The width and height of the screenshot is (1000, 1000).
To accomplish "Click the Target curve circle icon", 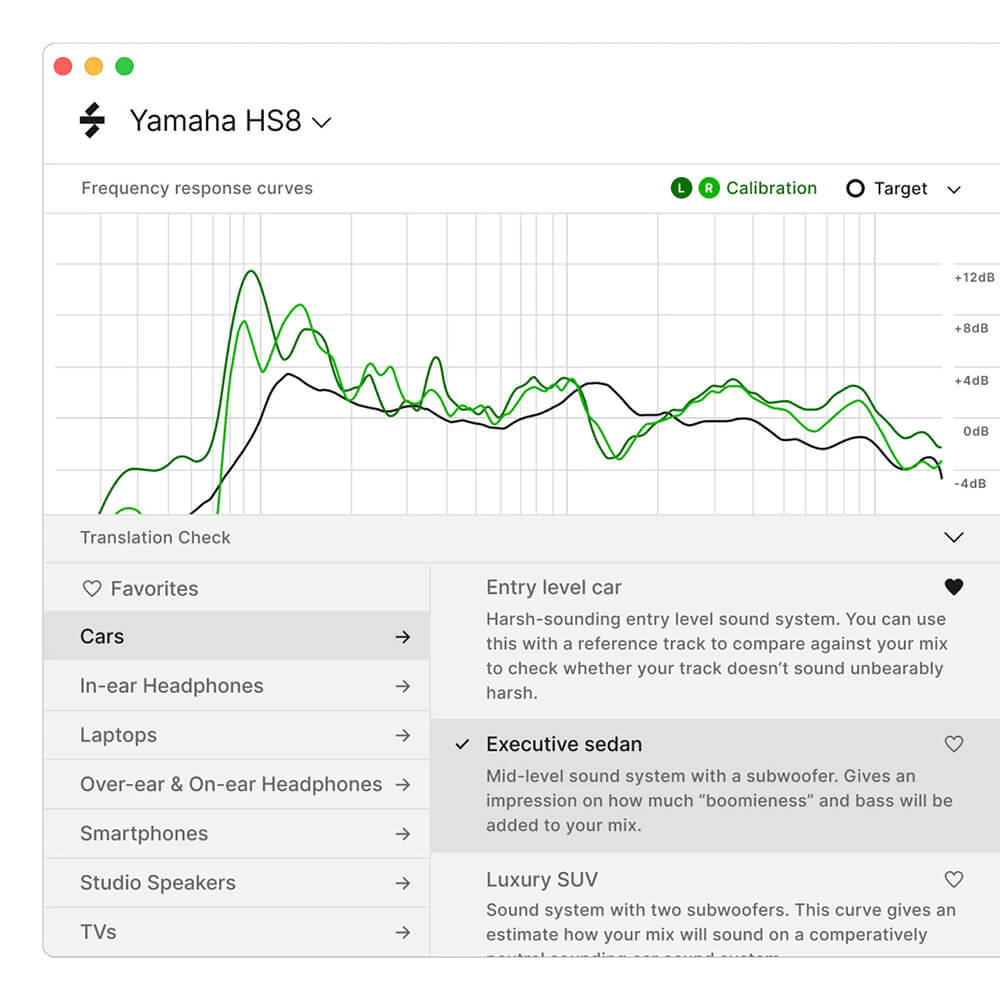I will point(856,188).
